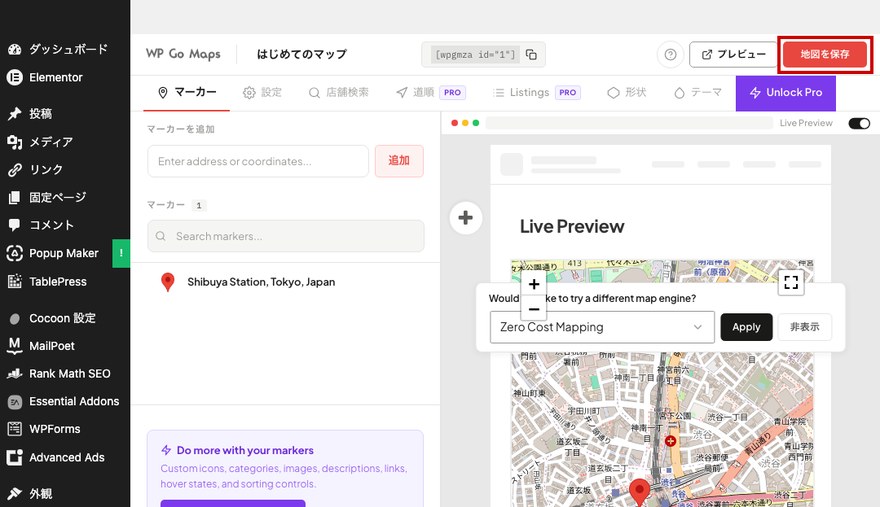The height and width of the screenshot is (507, 880).
Task: Open the help question mark icon
Action: tap(670, 54)
